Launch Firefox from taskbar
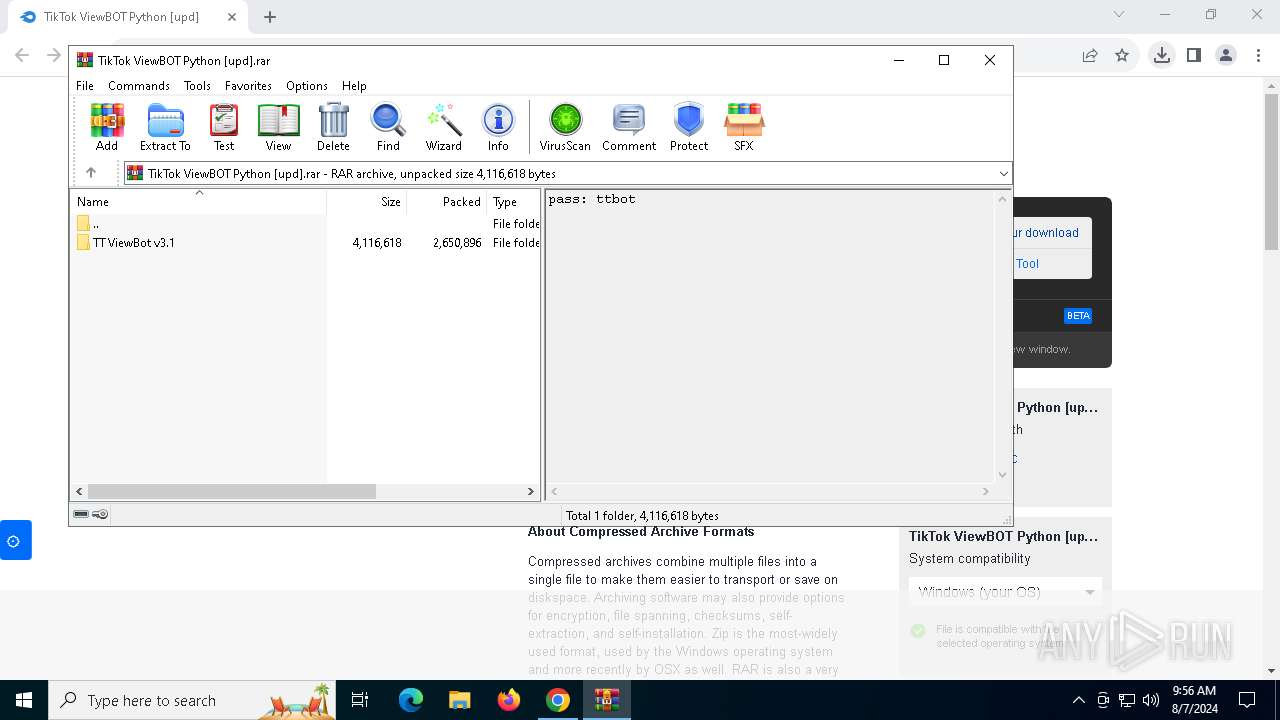The height and width of the screenshot is (720, 1280). pyautogui.click(x=509, y=700)
